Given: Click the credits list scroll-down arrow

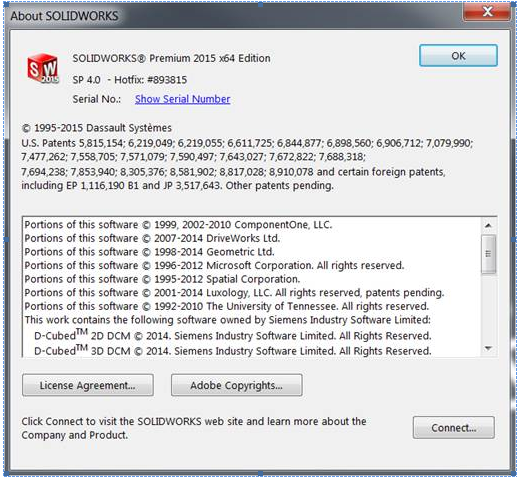Looking at the screenshot, I should 488,349.
